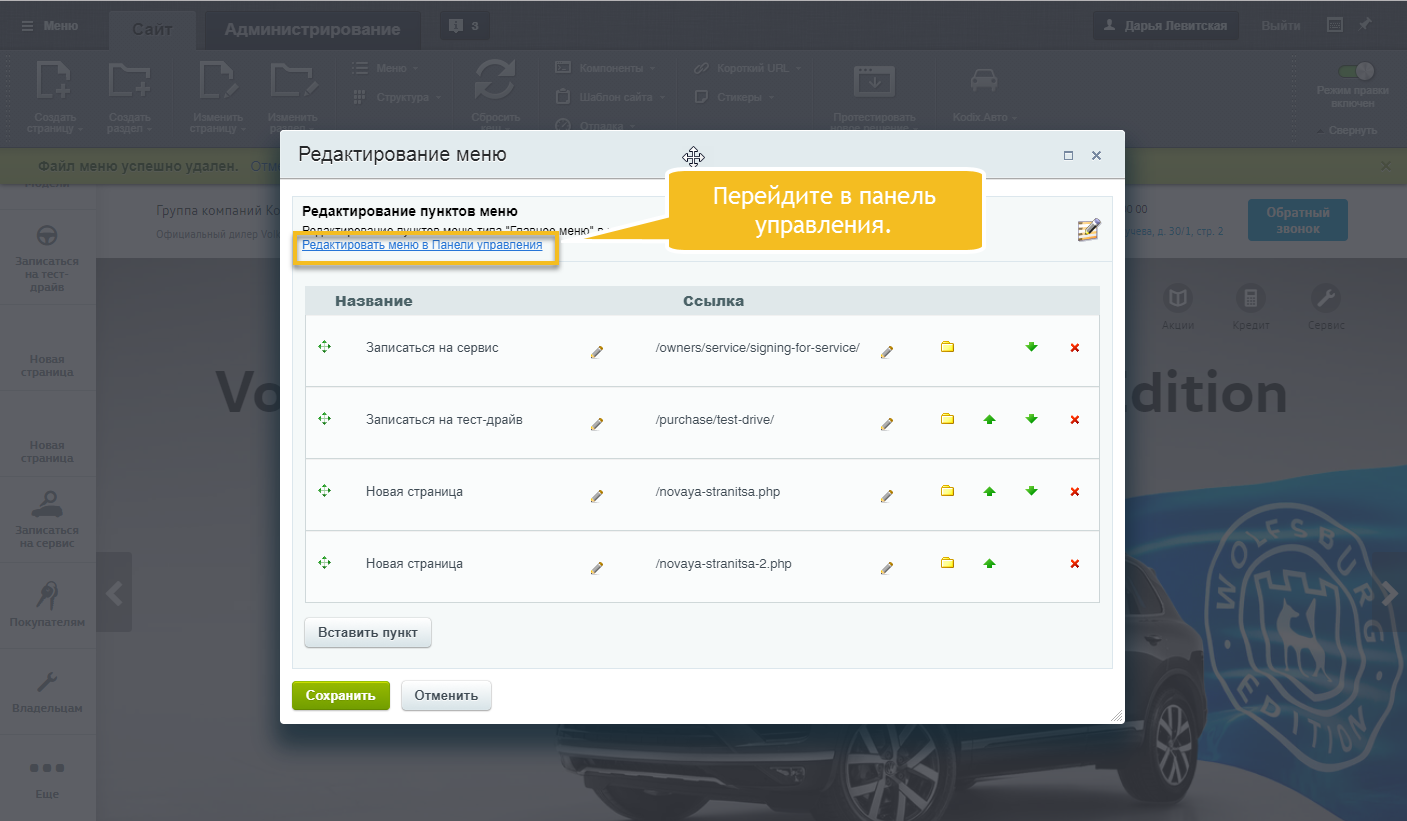Delete the Записаться на тест-драйв menu item
The image size is (1407, 821).
point(1075,420)
